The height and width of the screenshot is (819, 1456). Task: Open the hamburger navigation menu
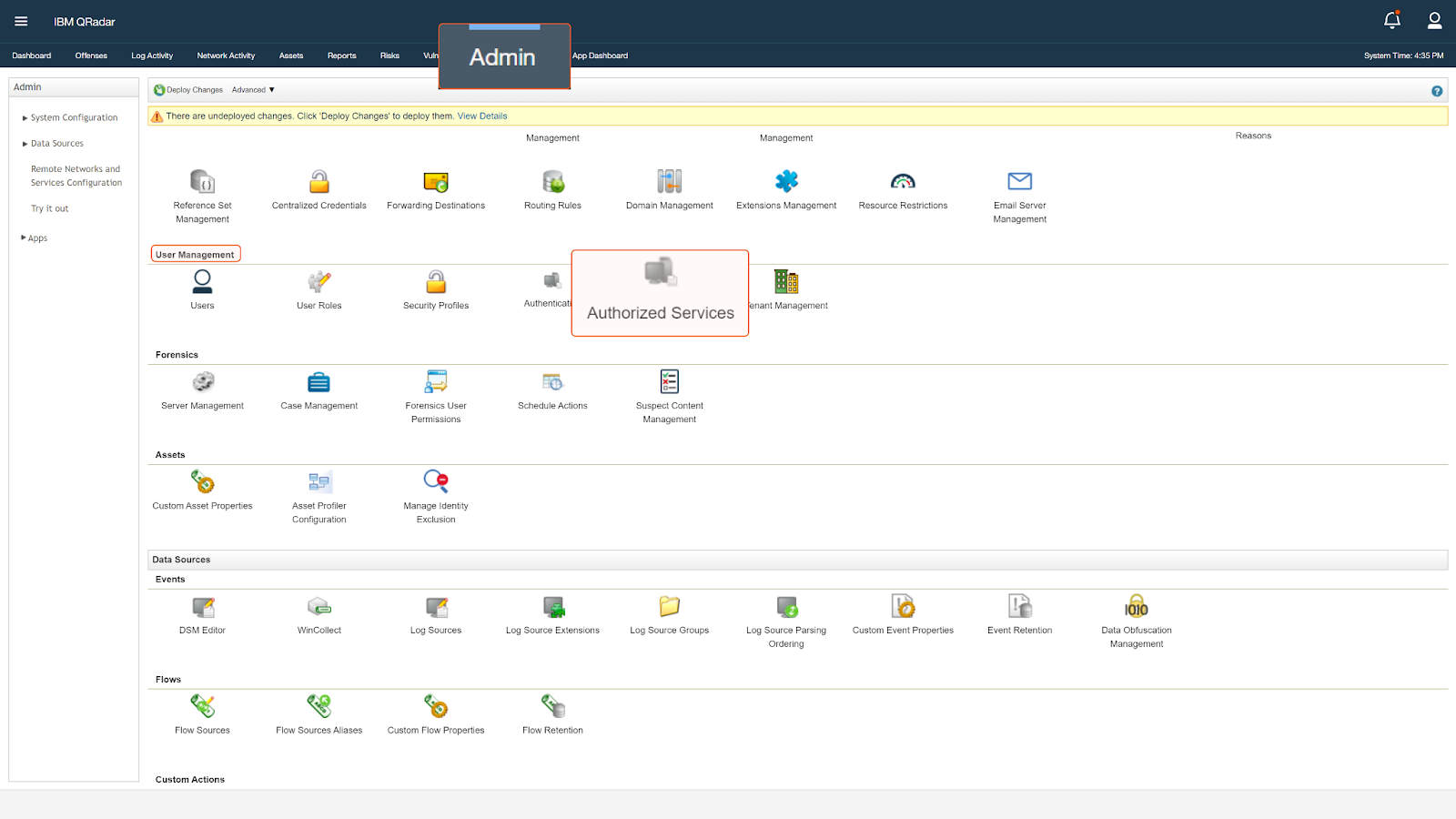tap(21, 21)
